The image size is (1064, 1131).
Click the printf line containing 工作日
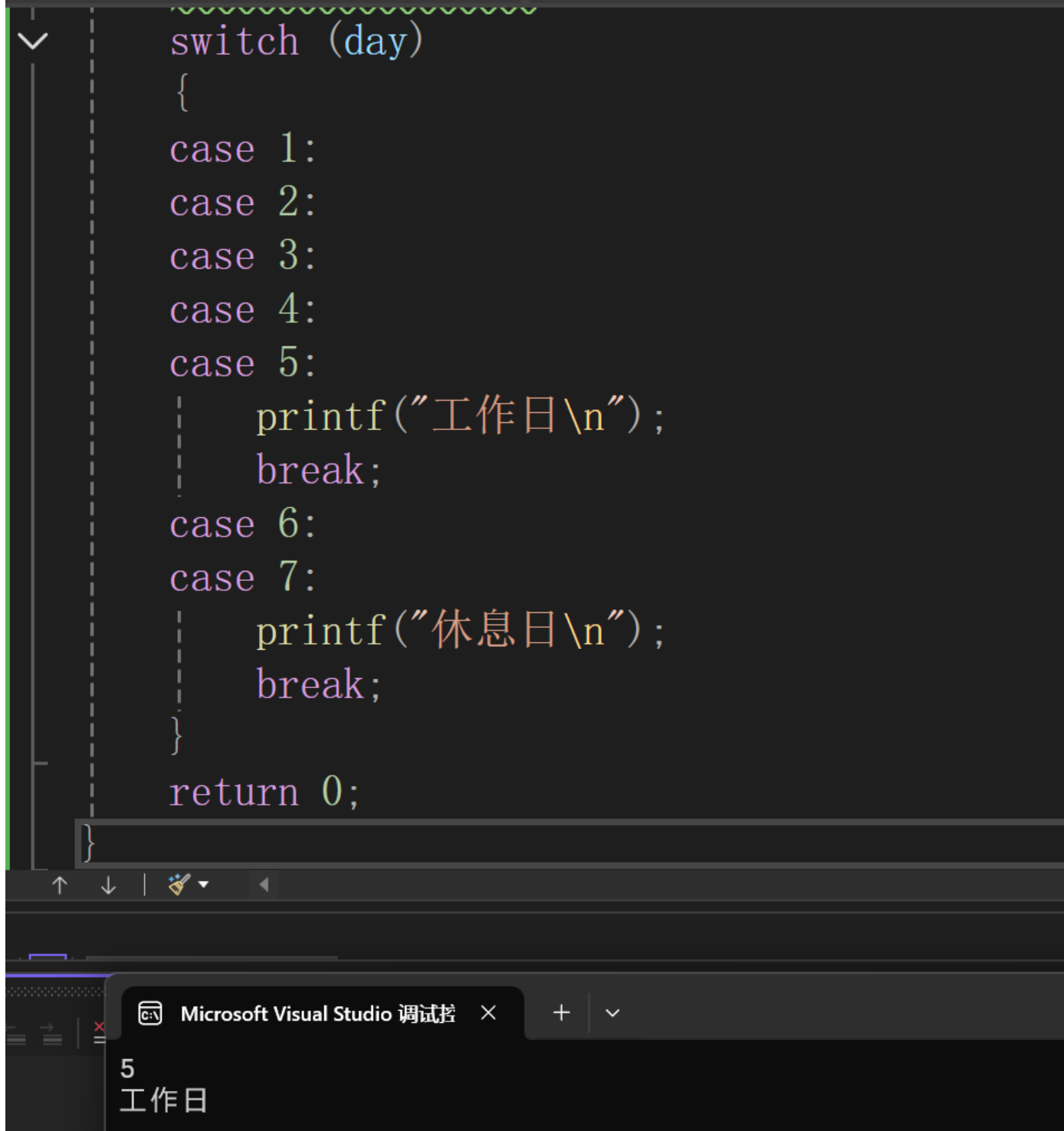tap(460, 416)
